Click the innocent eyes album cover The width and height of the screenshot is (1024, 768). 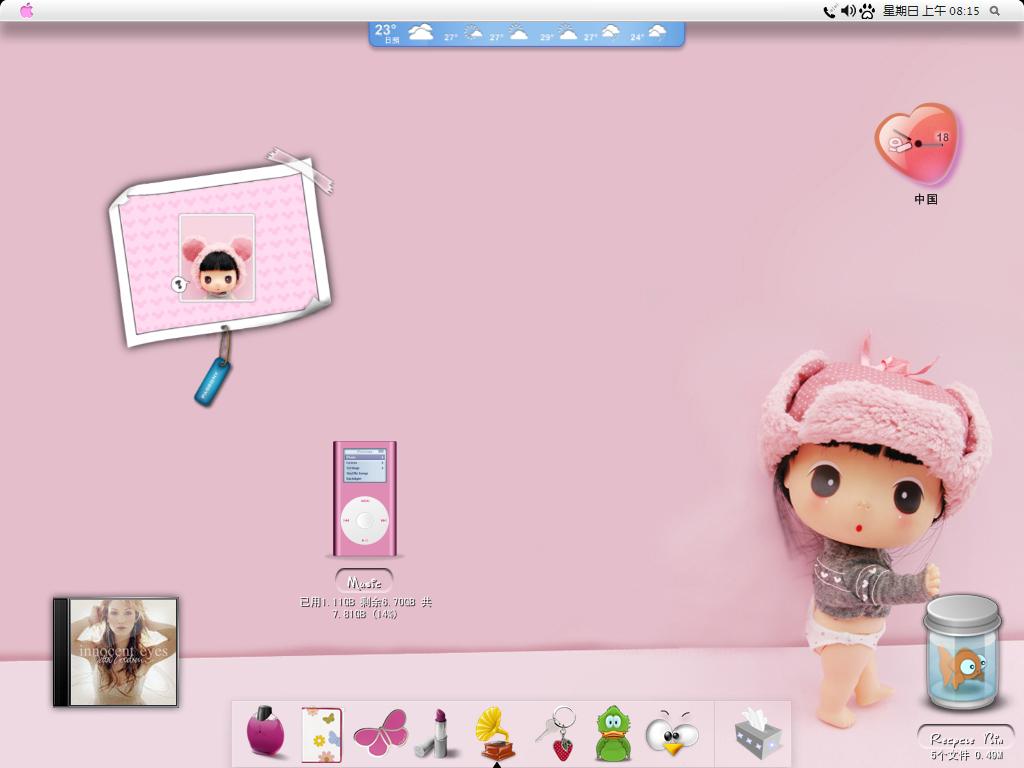click(116, 652)
